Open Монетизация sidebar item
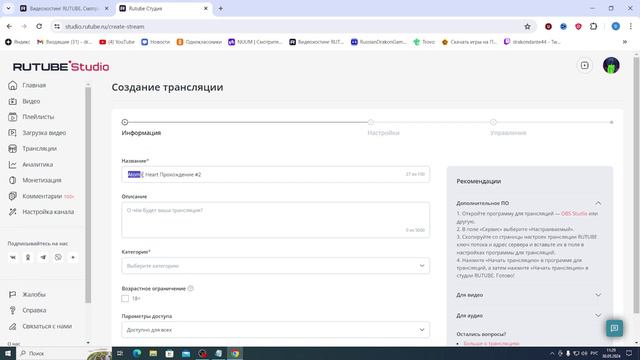 (35, 180)
